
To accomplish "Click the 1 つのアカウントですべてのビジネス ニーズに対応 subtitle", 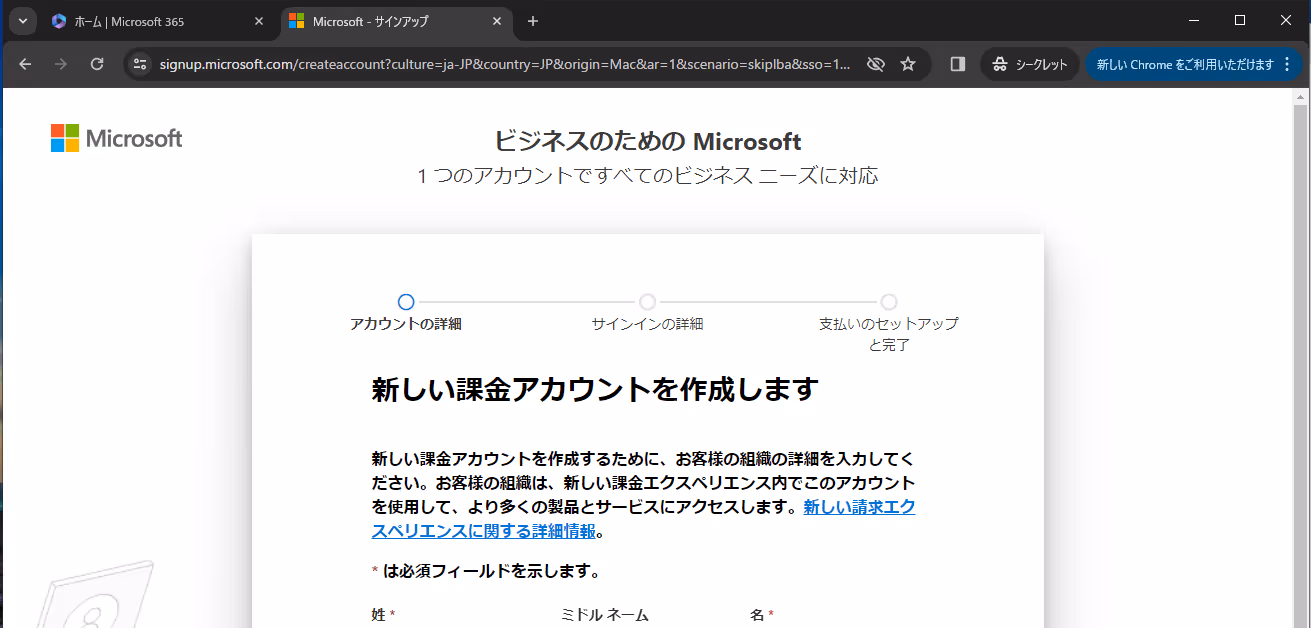I will (648, 176).
